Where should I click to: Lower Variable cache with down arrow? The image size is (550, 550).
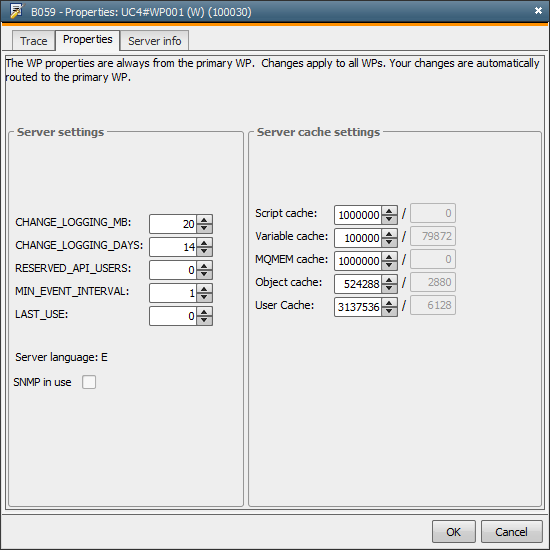click(x=389, y=242)
